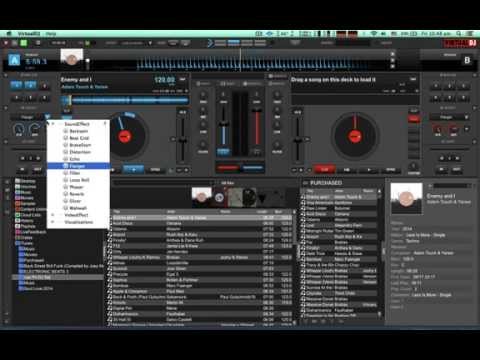Open Sampler folder in browser tree

pyautogui.click(x=25, y=203)
